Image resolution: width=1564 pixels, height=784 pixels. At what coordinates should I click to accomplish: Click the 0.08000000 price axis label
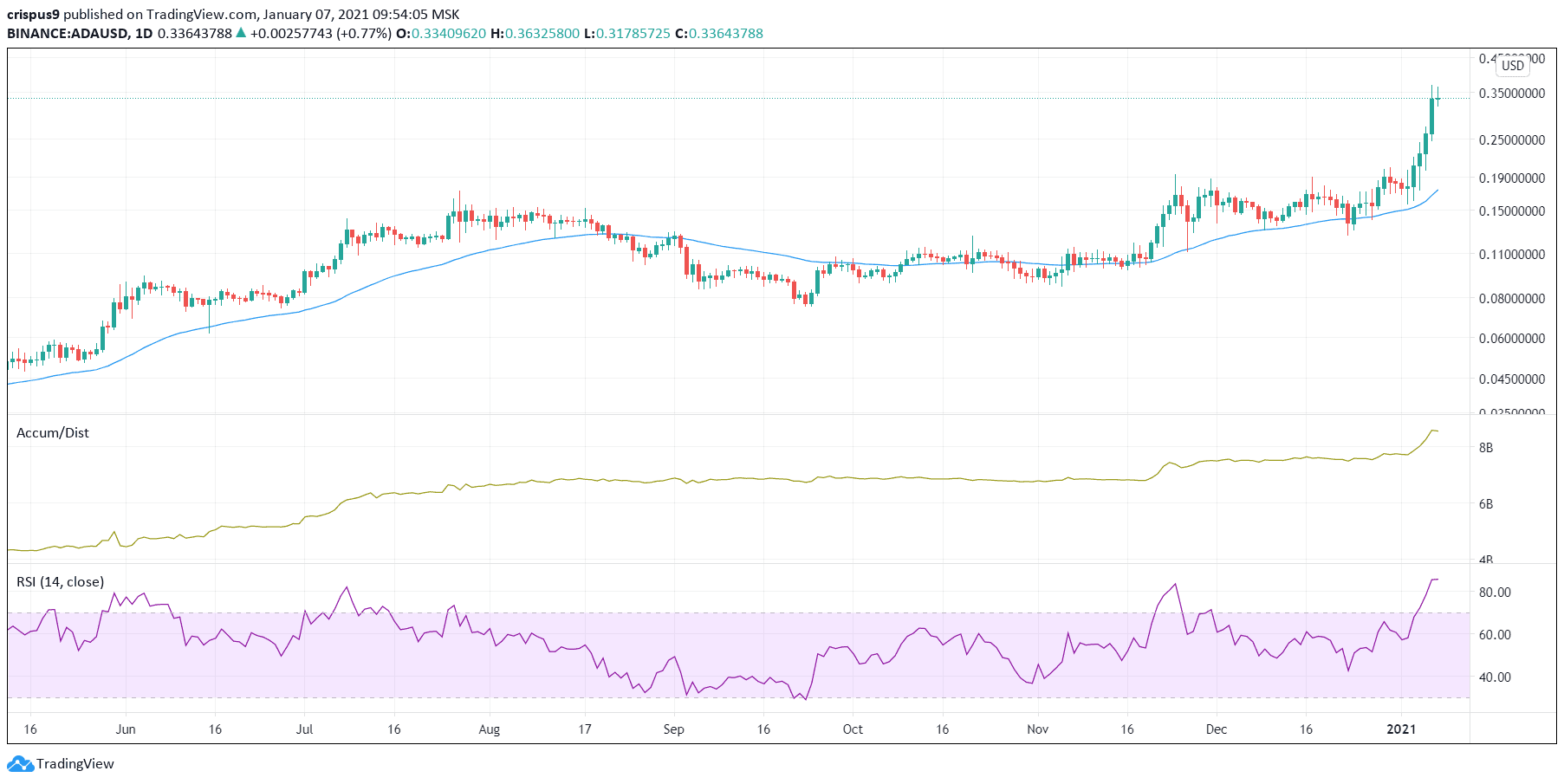(x=1512, y=299)
